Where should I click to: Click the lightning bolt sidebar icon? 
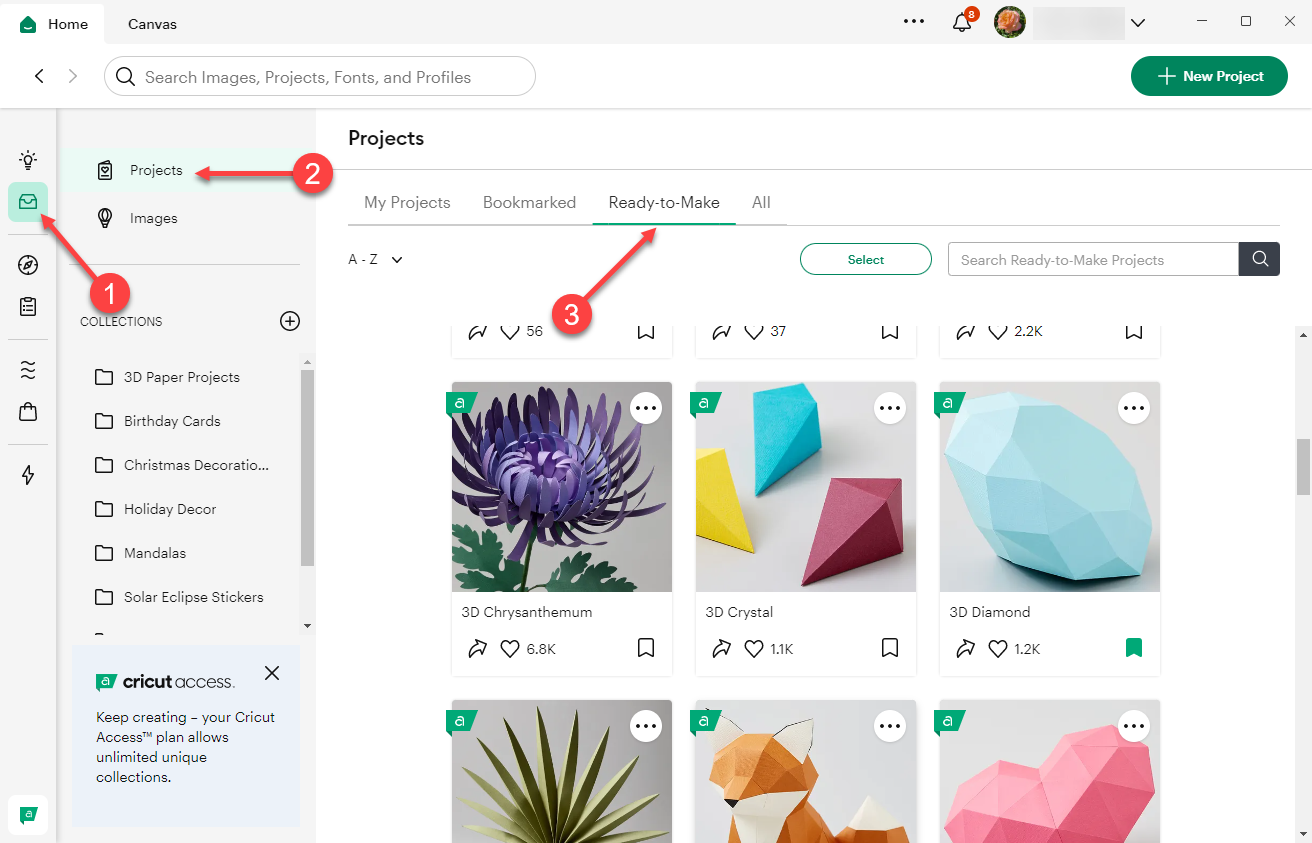(x=28, y=475)
